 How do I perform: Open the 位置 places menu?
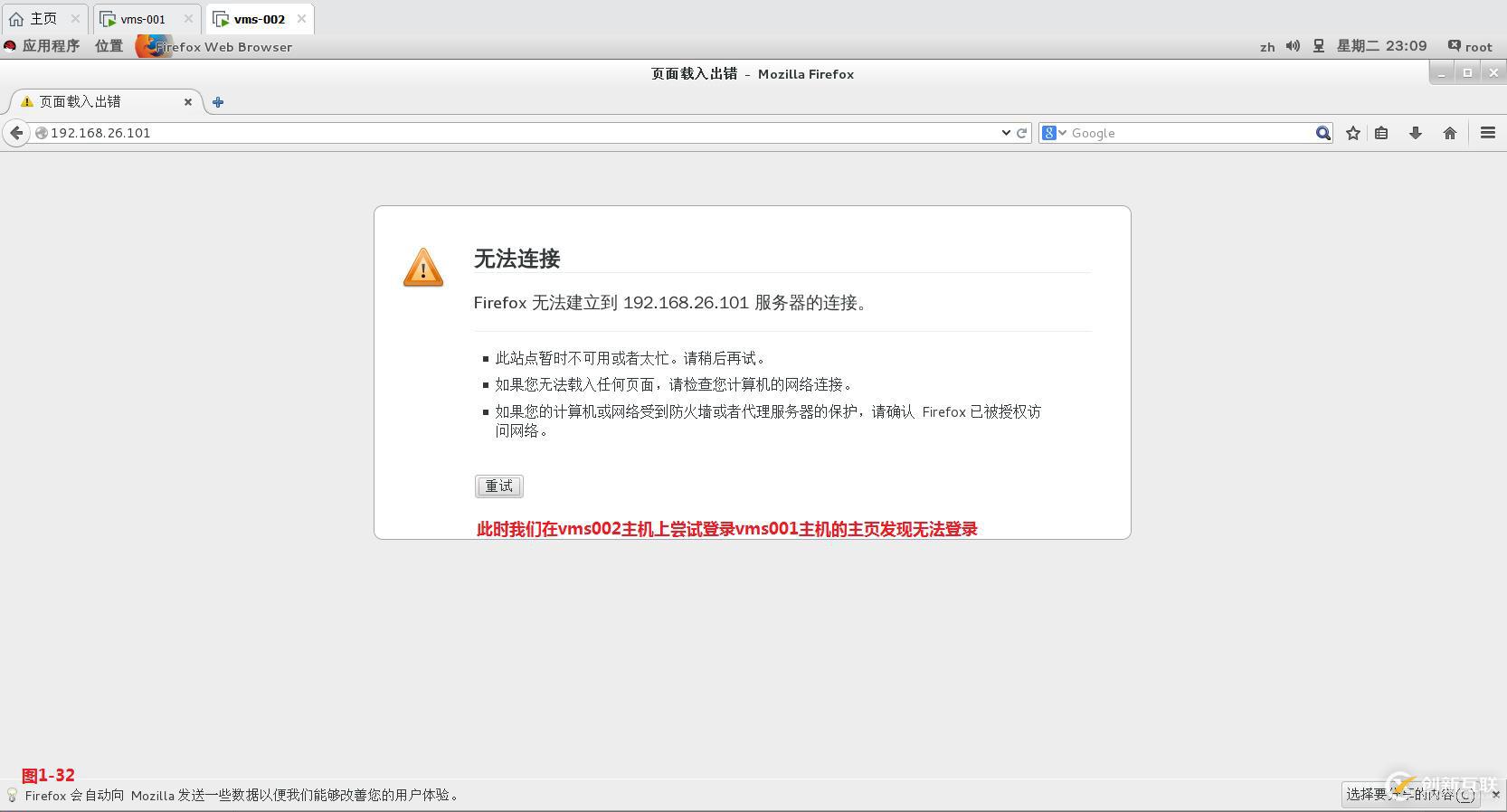[109, 46]
